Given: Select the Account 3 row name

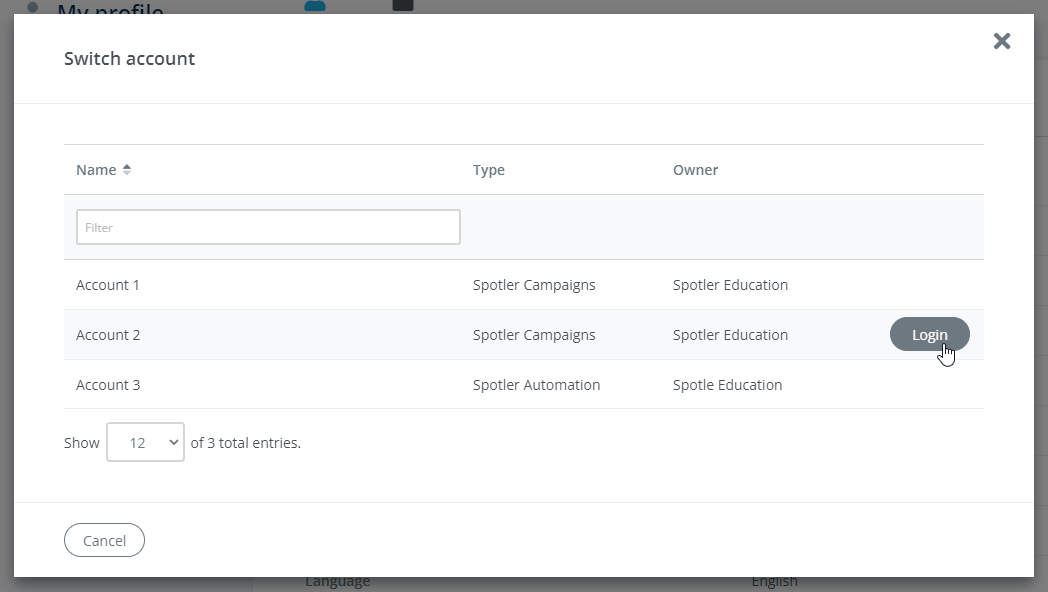Looking at the screenshot, I should pyautogui.click(x=108, y=385).
